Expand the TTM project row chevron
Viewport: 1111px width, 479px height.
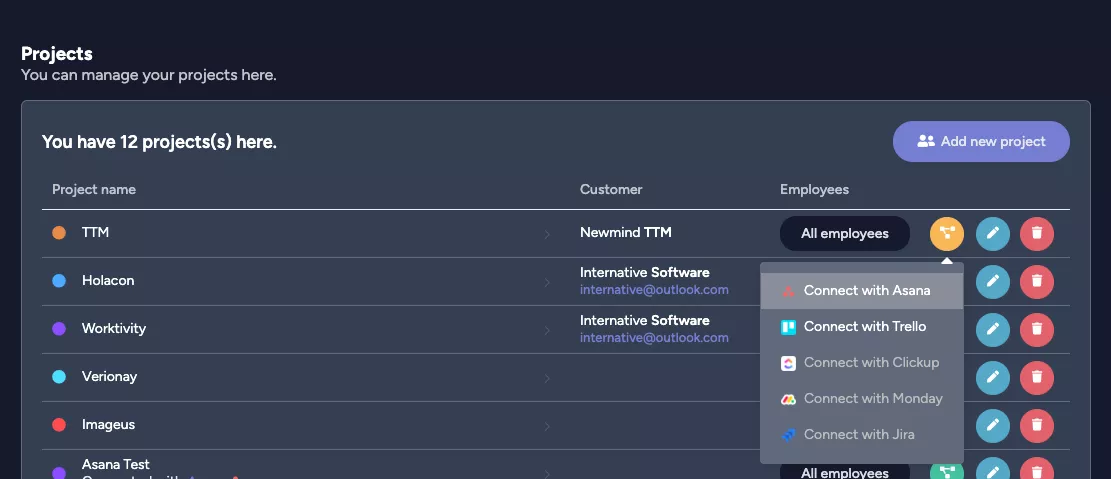click(547, 234)
